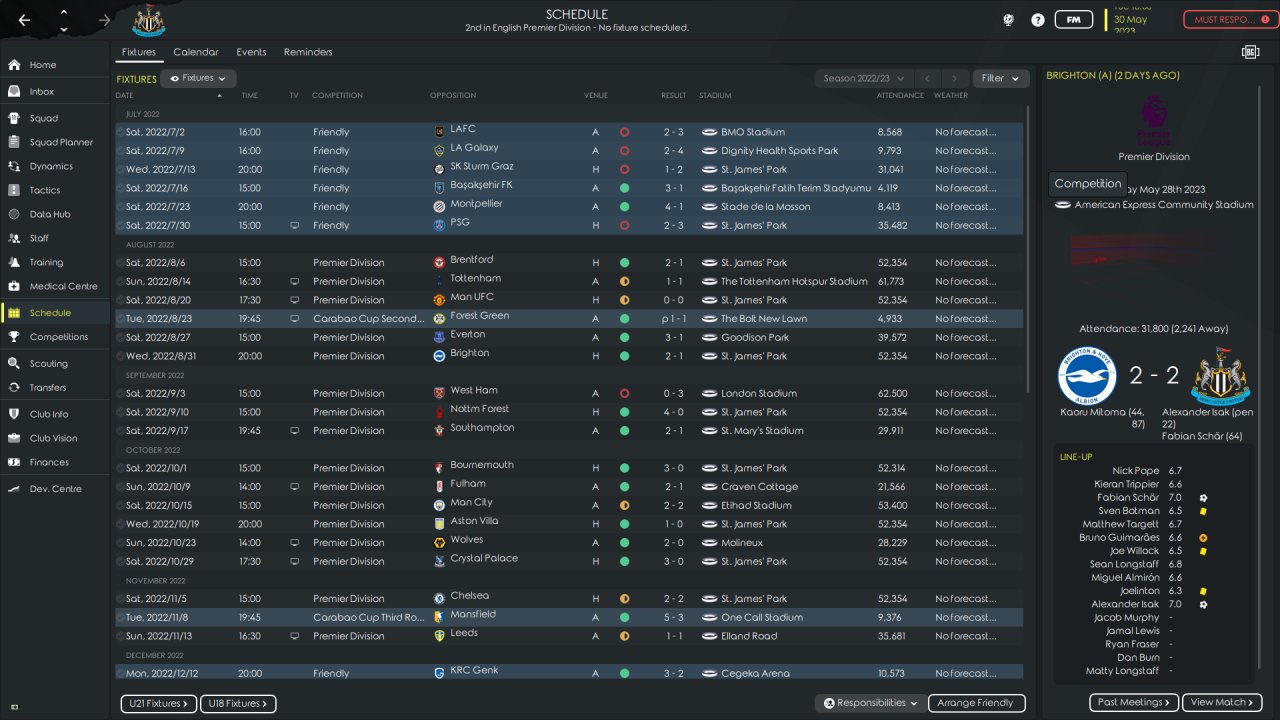Image resolution: width=1280 pixels, height=720 pixels.
Task: Open the Medical Centre sidebar icon
Action: 14,286
